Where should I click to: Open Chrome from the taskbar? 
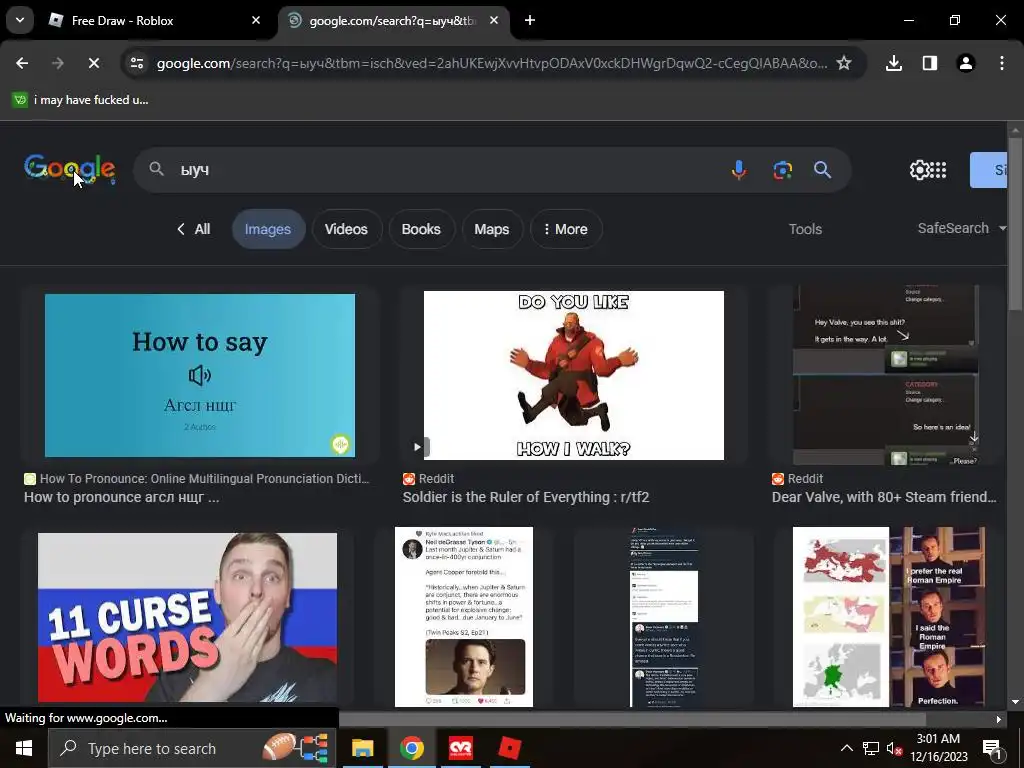click(411, 748)
